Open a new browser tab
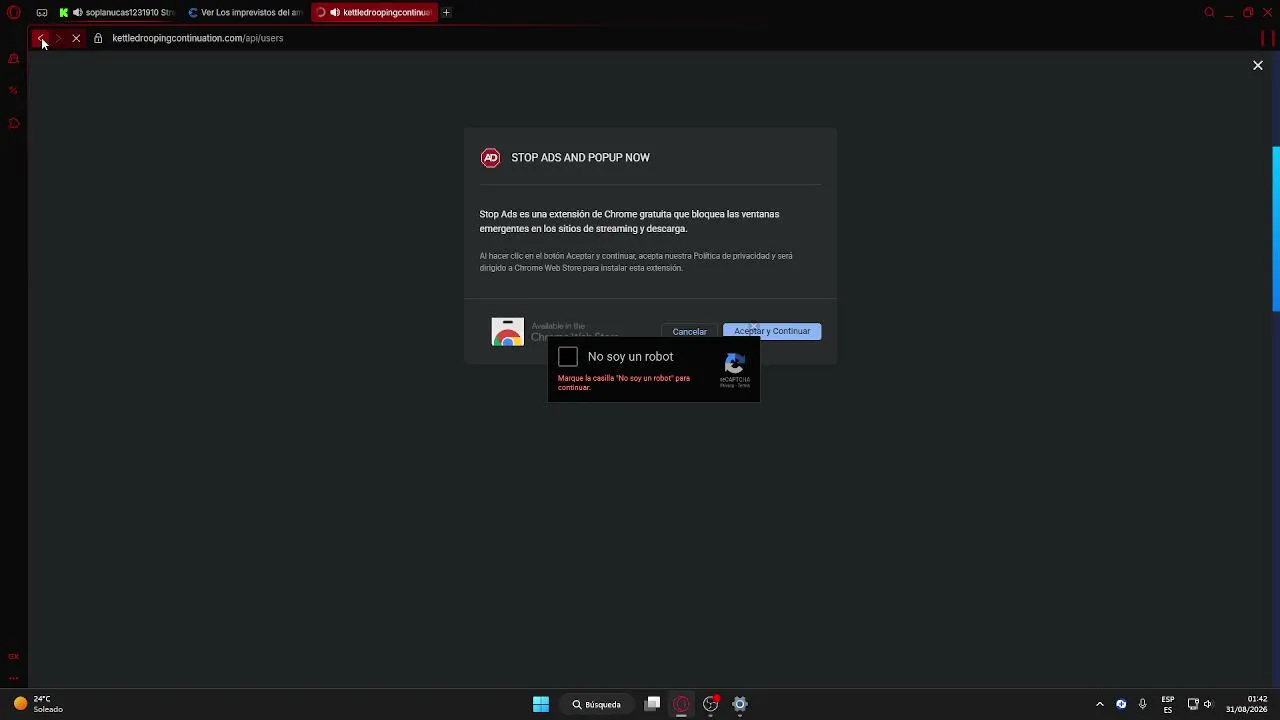 446,12
